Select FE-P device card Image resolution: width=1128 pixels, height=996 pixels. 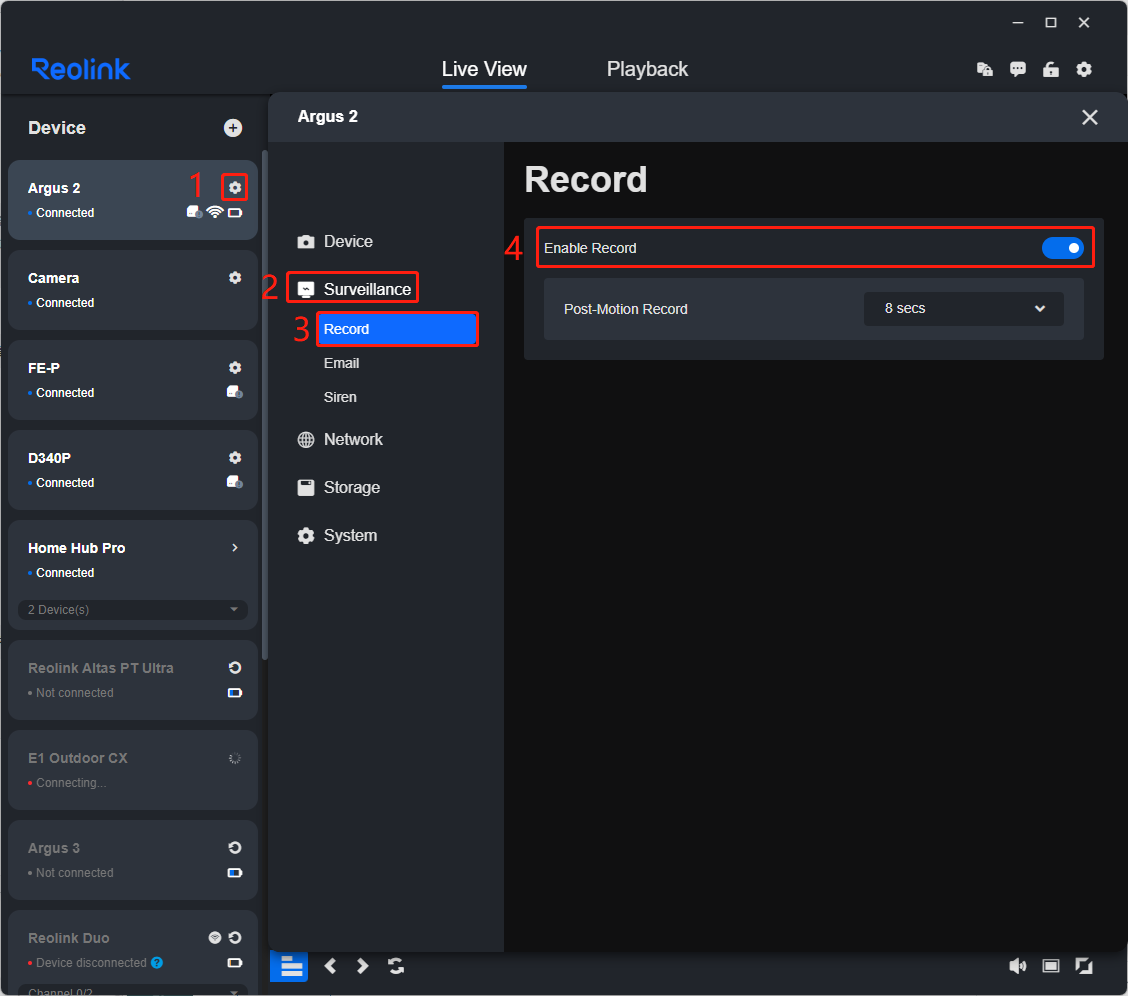(133, 380)
